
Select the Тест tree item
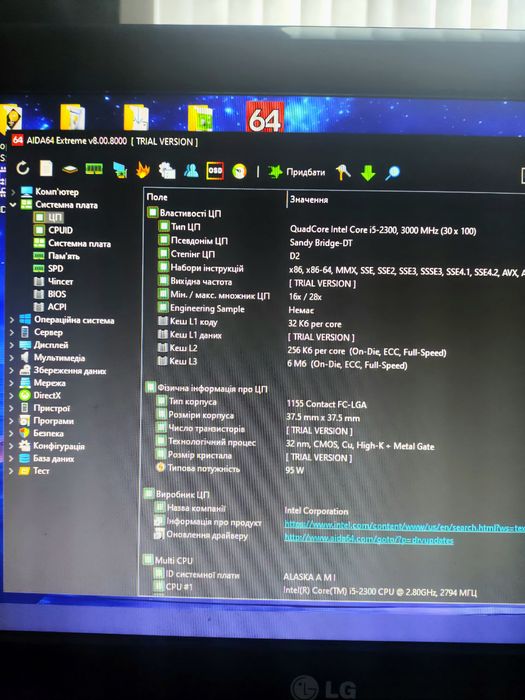pyautogui.click(x=34, y=471)
